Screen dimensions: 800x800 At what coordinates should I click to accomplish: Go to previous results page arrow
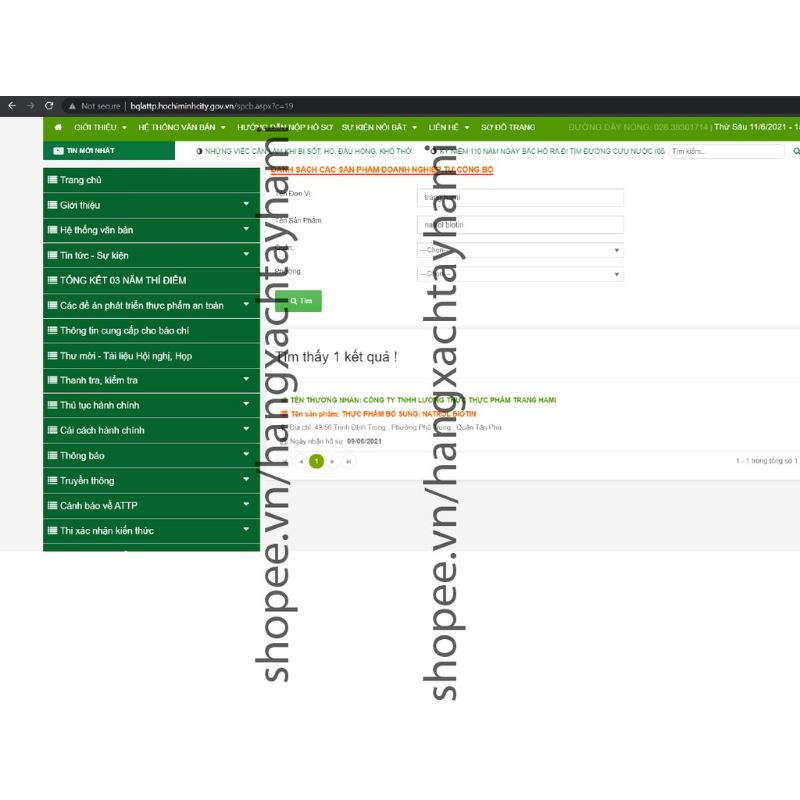[300, 461]
